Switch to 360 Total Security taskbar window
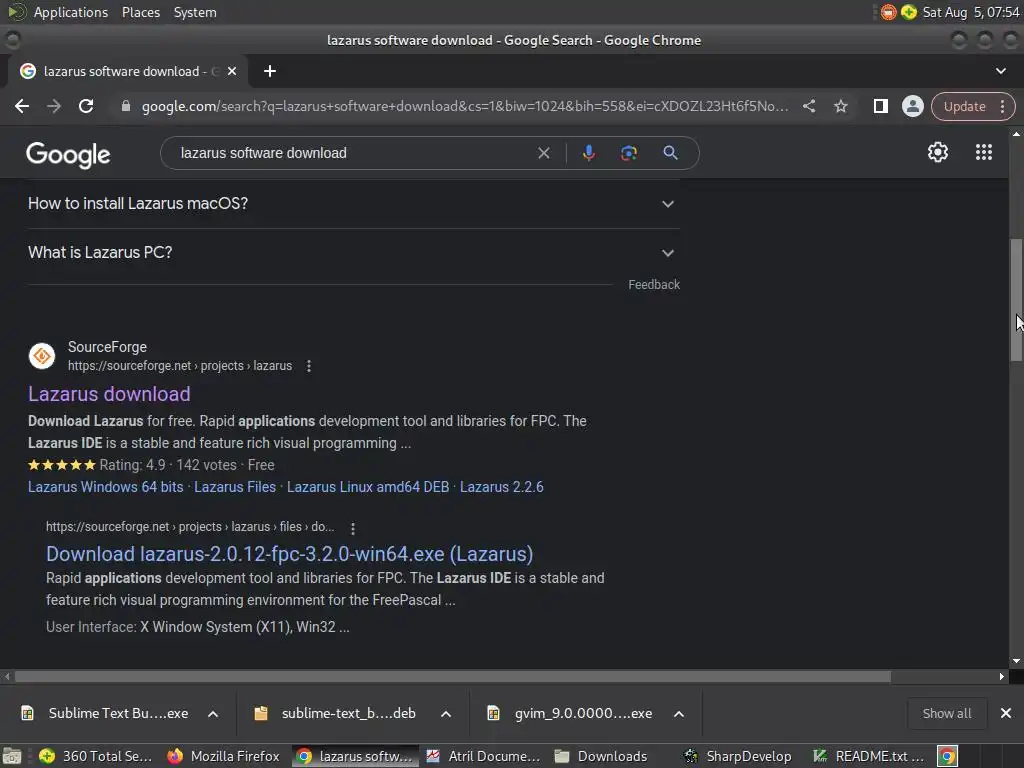Screen dimensions: 1024x768 pyautogui.click(x=95, y=756)
